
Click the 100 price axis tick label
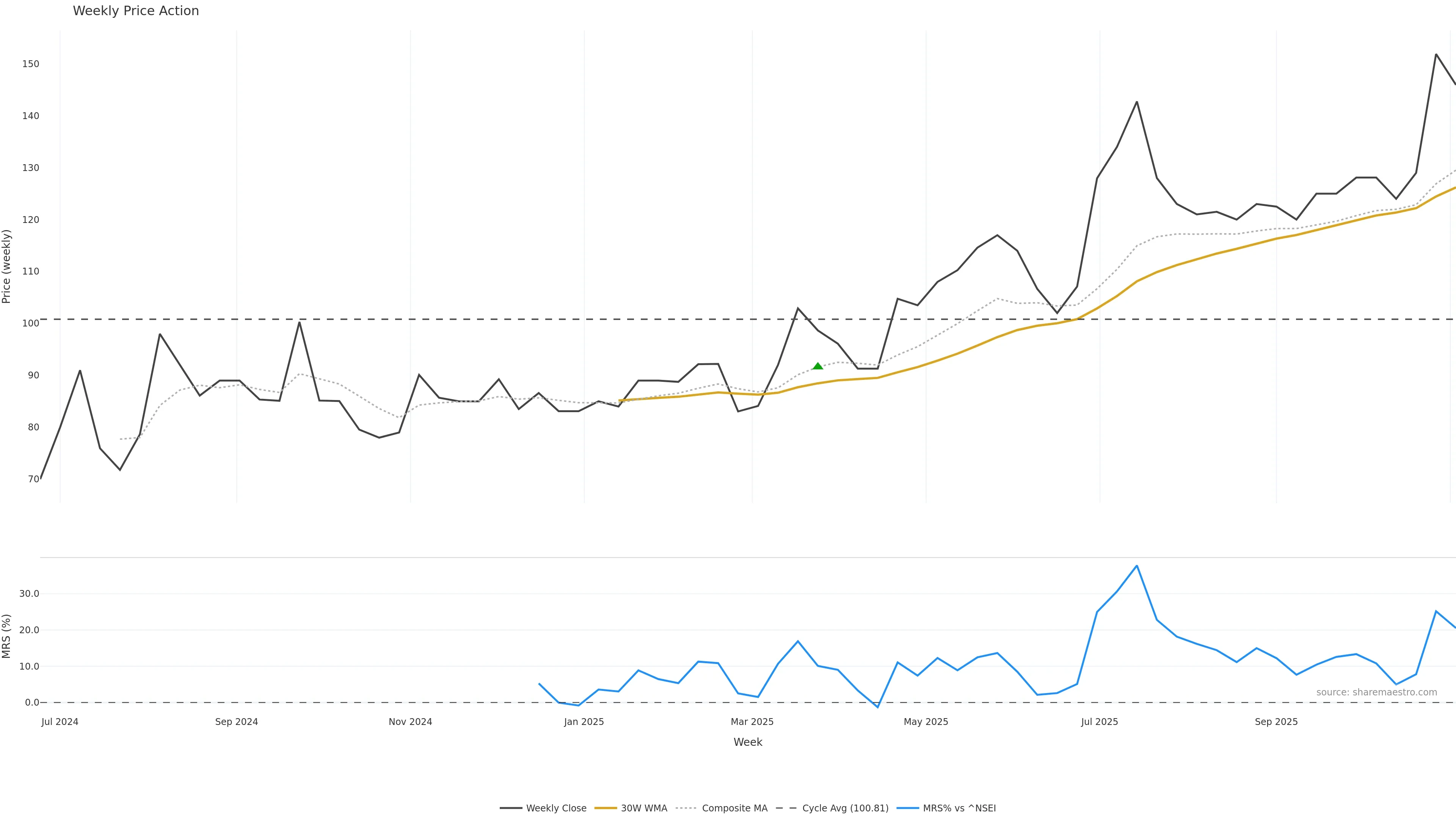(30, 323)
